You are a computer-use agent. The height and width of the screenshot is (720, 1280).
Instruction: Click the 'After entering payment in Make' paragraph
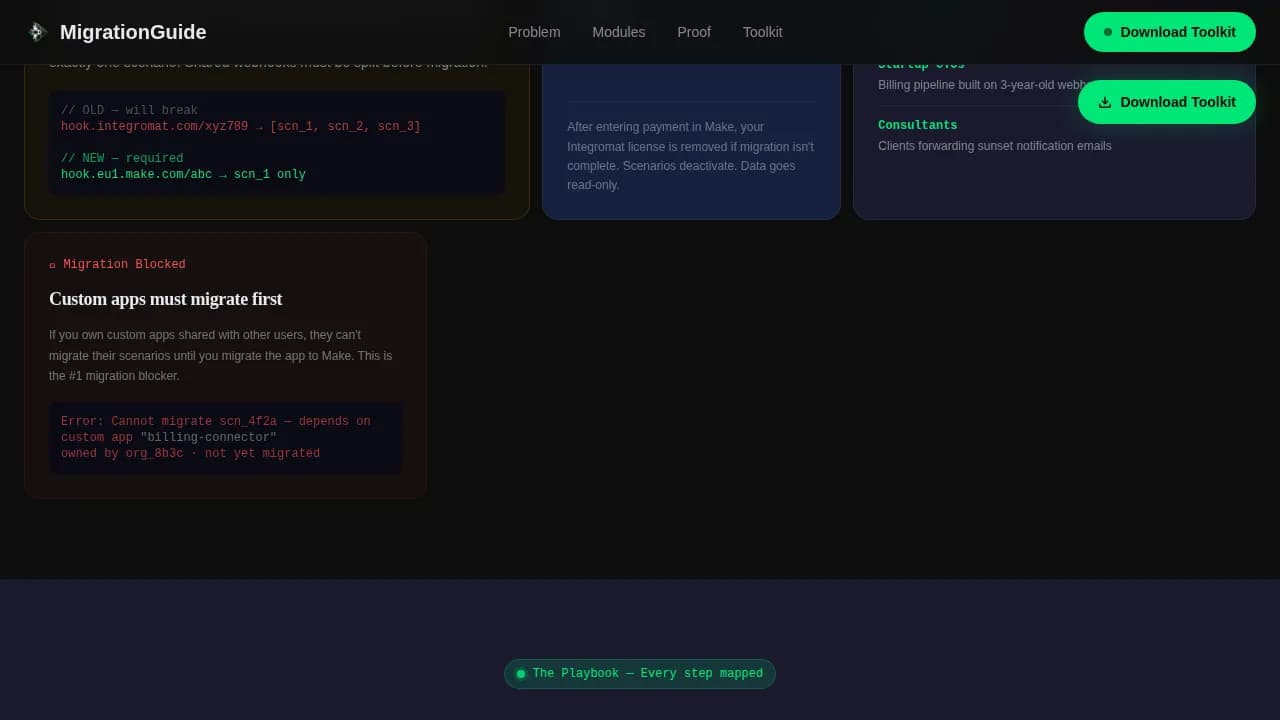(691, 156)
